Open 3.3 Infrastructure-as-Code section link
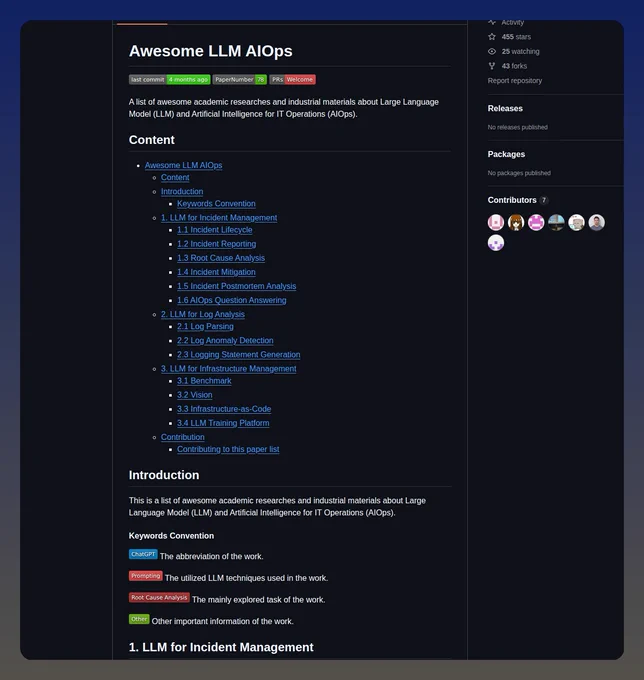 coord(224,409)
